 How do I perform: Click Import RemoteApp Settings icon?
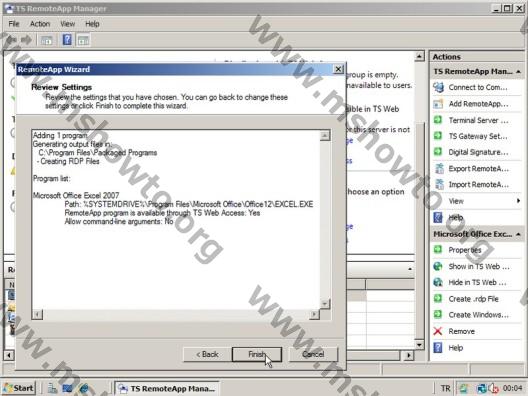point(439,185)
